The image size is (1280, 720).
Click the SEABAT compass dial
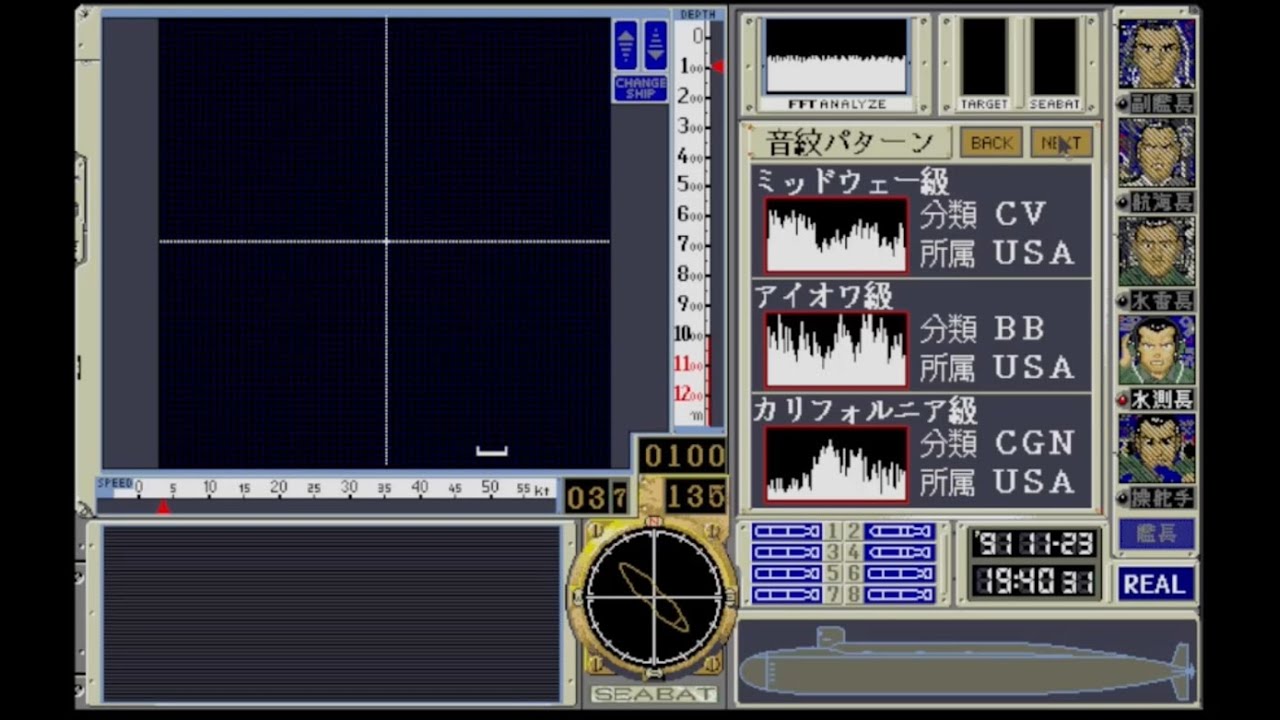pyautogui.click(x=654, y=595)
